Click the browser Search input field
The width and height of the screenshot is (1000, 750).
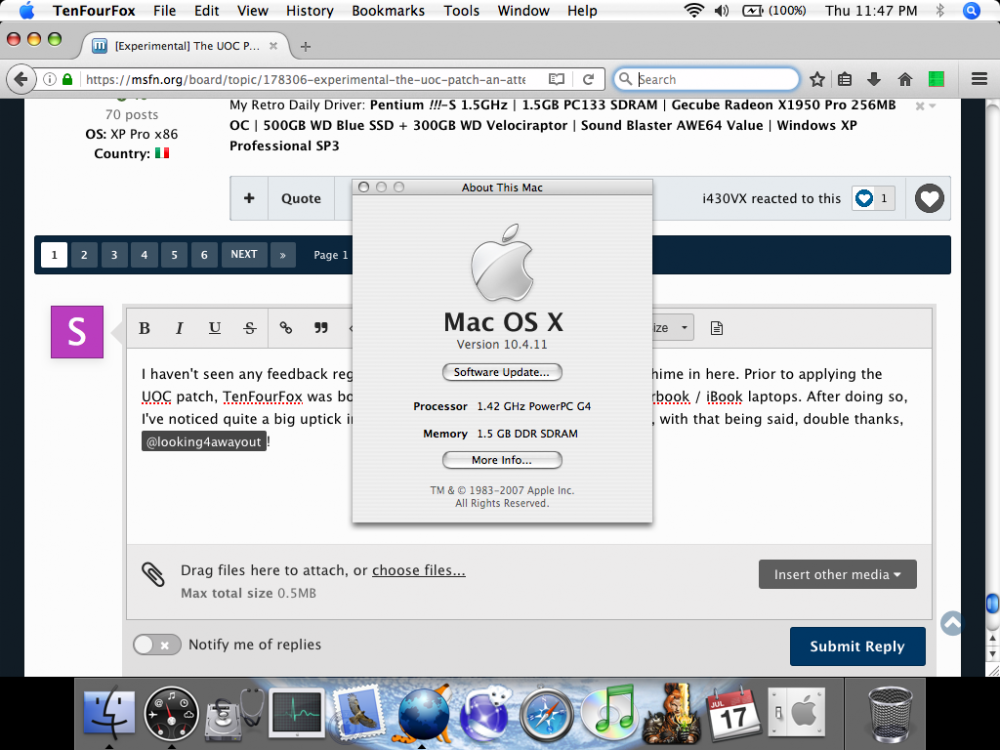[715, 79]
